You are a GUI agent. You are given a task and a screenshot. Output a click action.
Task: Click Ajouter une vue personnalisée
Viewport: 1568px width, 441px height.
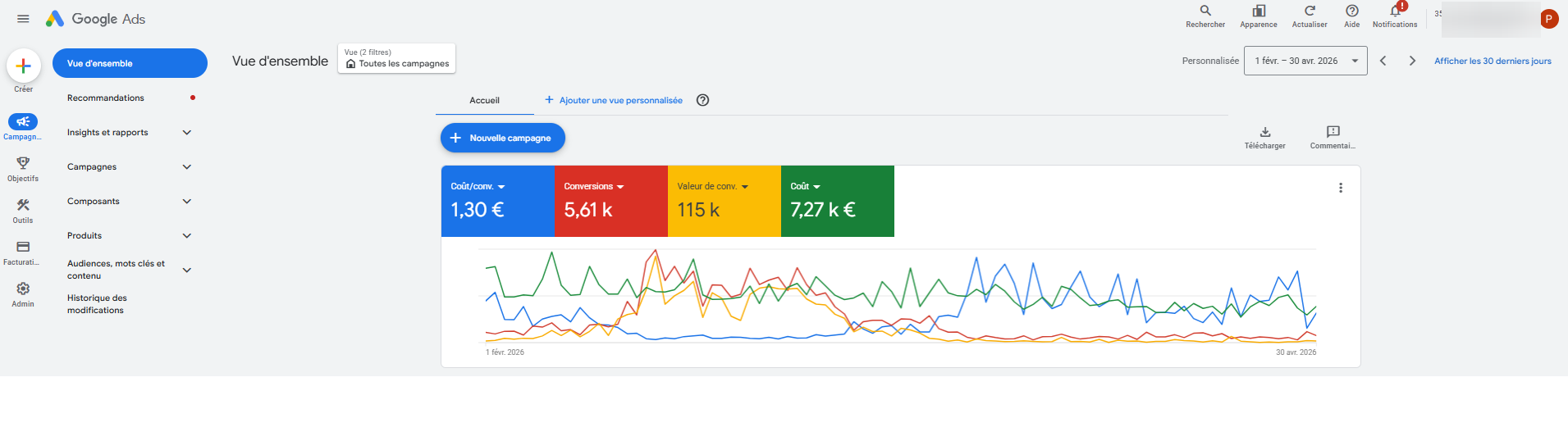point(614,100)
